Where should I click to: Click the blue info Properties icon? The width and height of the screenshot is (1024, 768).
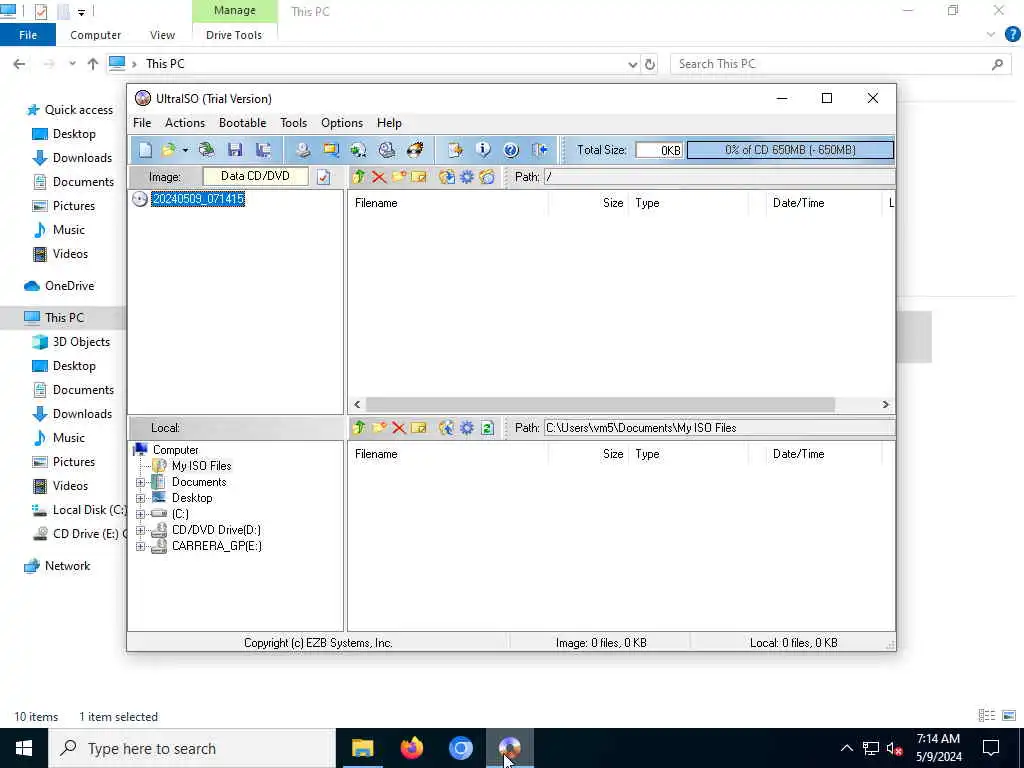483,150
